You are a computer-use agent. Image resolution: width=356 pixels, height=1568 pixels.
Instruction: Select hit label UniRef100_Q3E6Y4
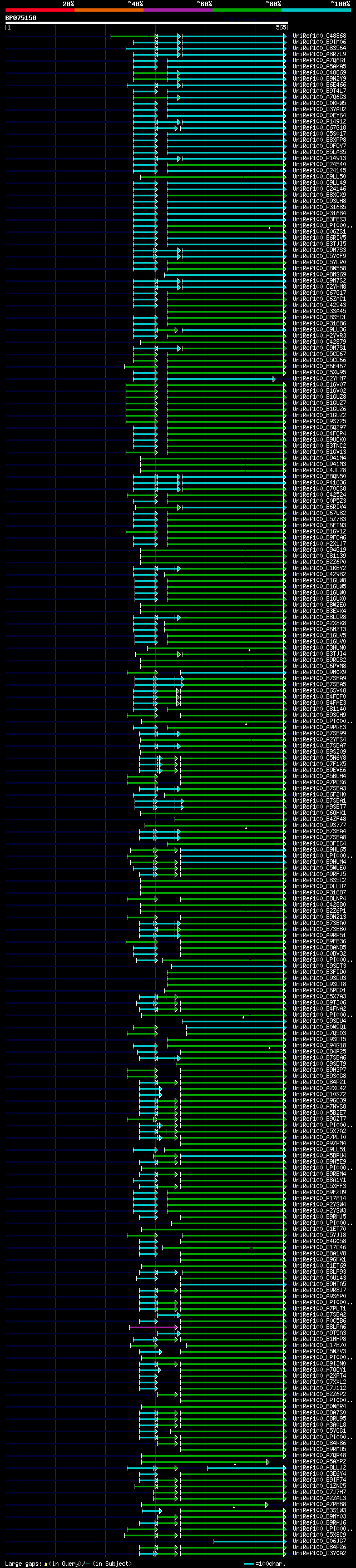(319, 1473)
